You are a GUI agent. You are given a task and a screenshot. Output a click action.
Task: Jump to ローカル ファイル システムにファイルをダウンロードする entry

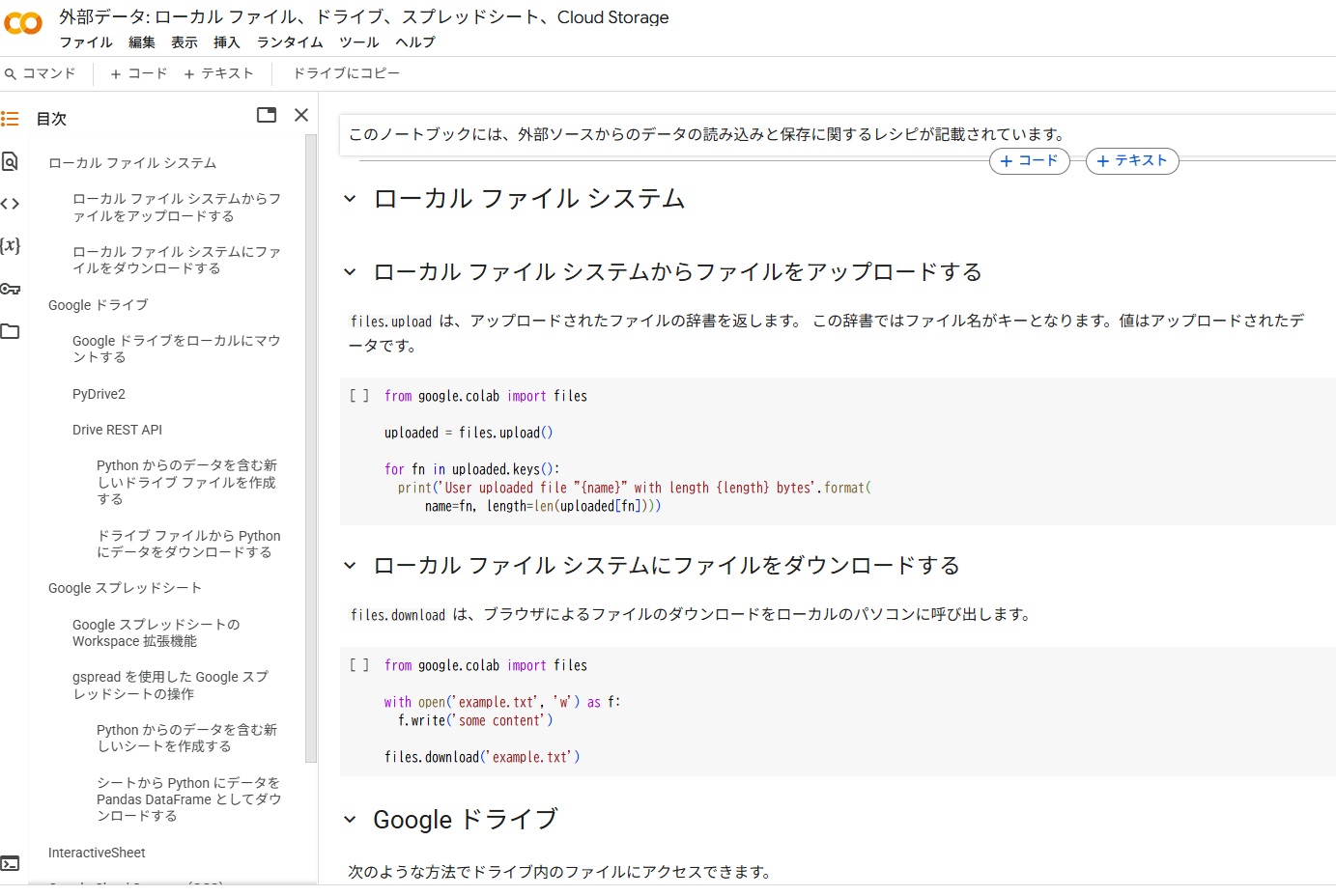[177, 260]
